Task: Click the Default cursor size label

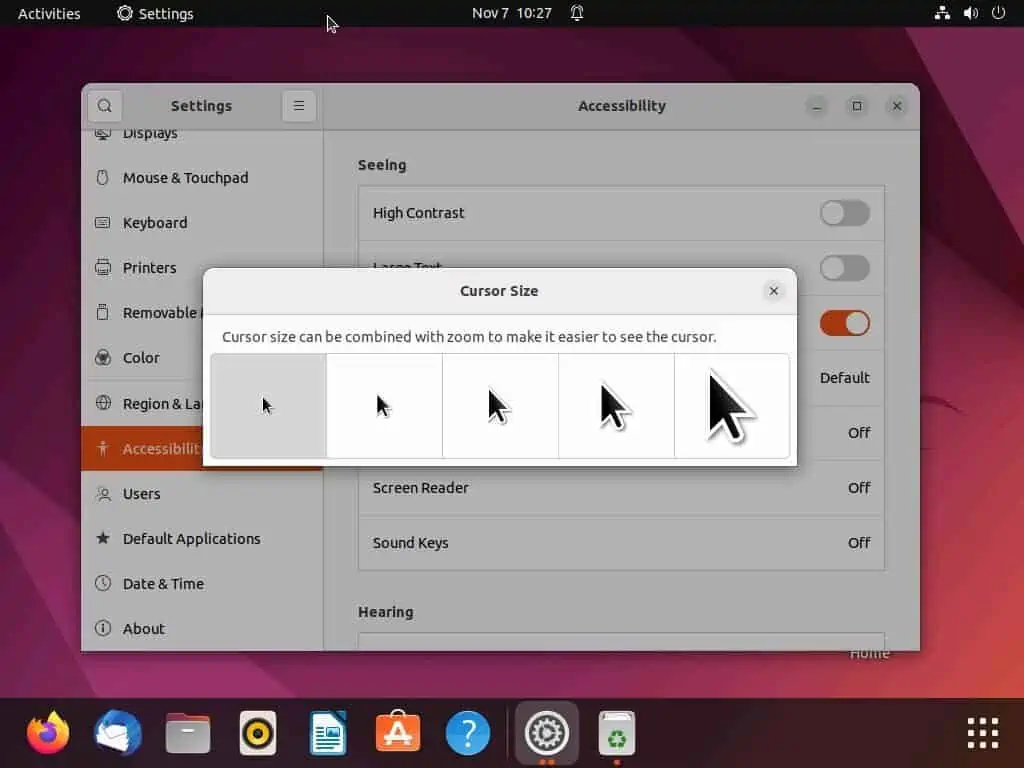Action: 845,378
